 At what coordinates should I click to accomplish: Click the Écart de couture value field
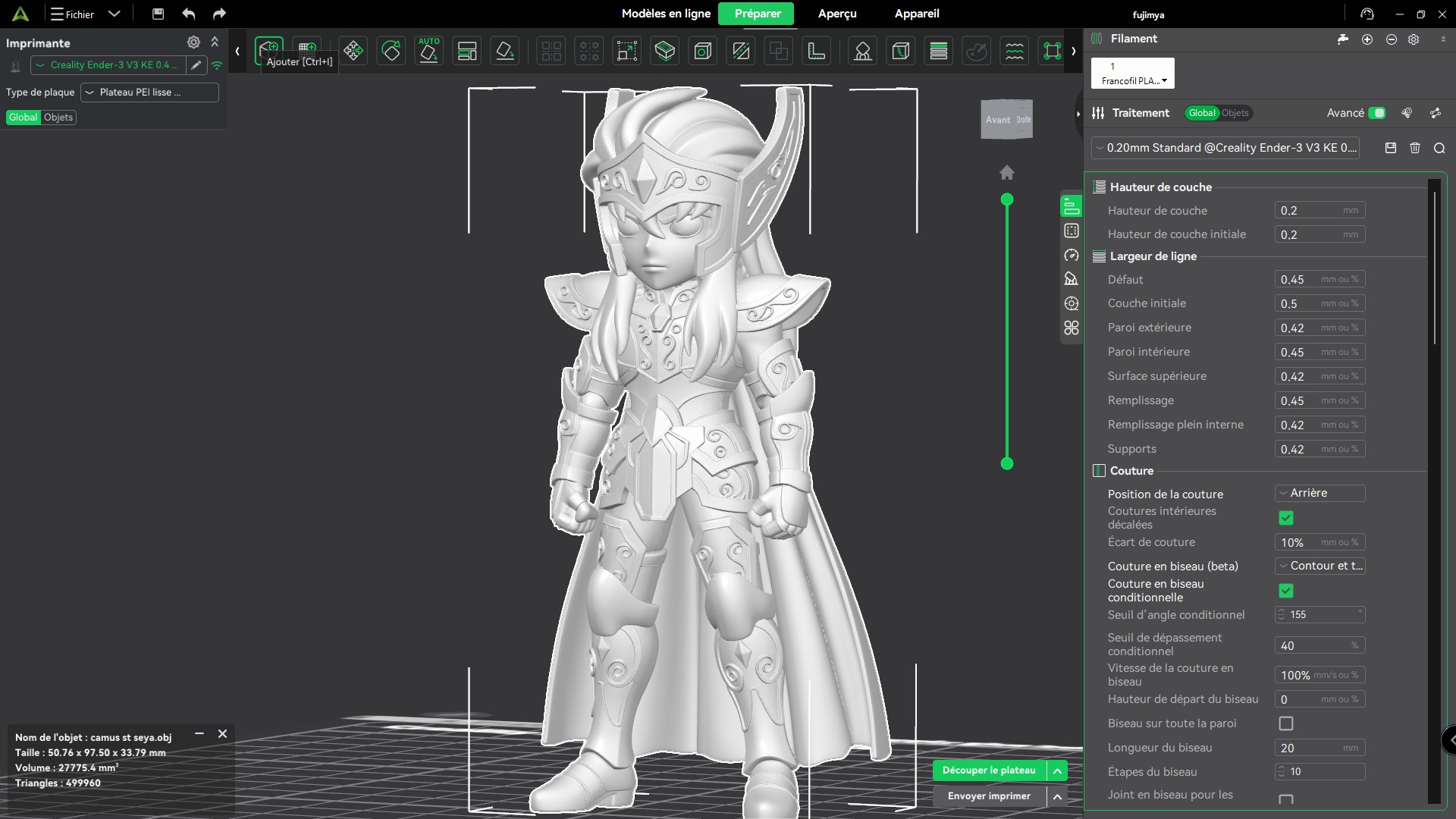tap(1320, 542)
